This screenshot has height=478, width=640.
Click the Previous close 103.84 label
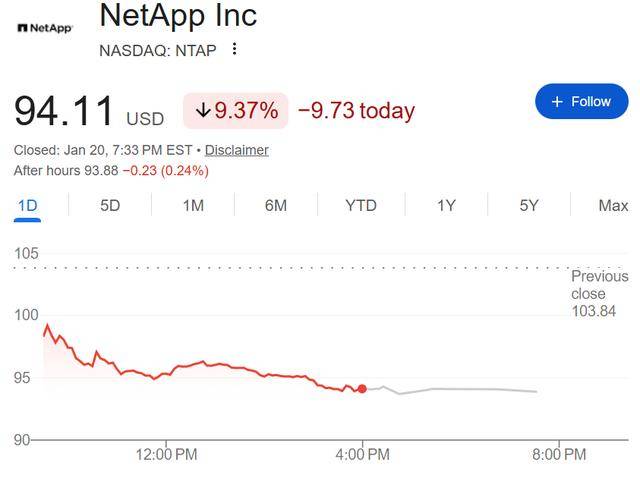[x=600, y=293]
